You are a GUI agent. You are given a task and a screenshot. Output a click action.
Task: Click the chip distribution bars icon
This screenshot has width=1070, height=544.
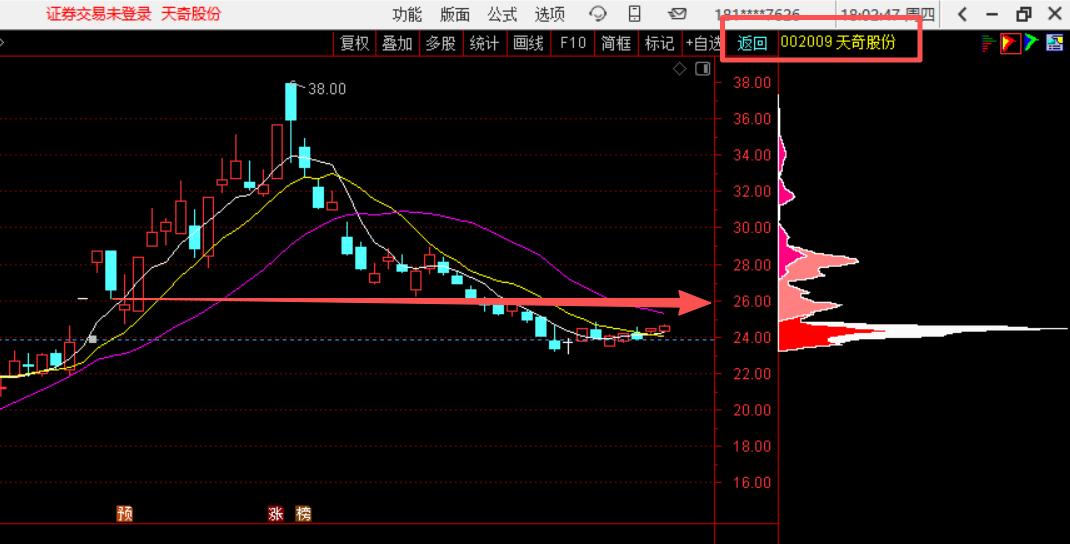tap(989, 43)
